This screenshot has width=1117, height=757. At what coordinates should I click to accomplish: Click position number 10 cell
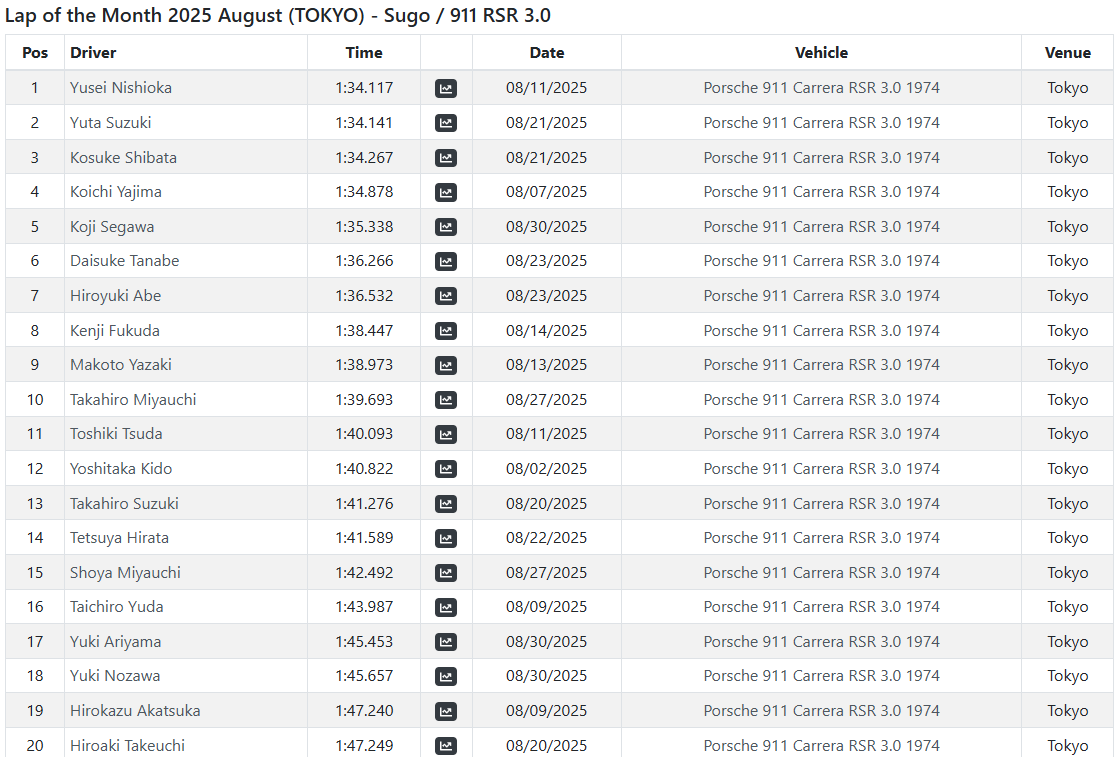[35, 400]
